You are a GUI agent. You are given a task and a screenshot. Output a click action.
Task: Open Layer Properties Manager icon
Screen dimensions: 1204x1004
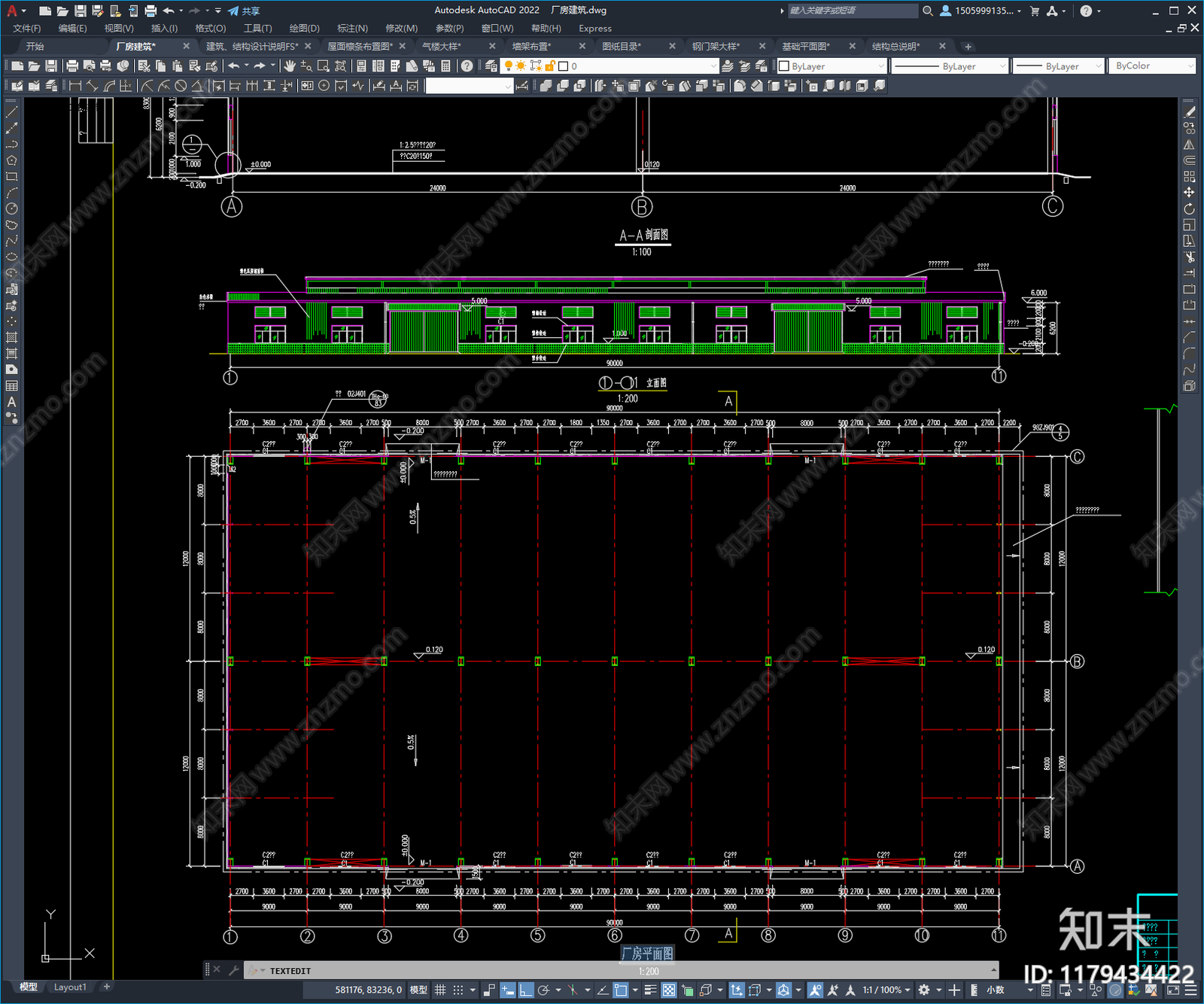(491, 66)
